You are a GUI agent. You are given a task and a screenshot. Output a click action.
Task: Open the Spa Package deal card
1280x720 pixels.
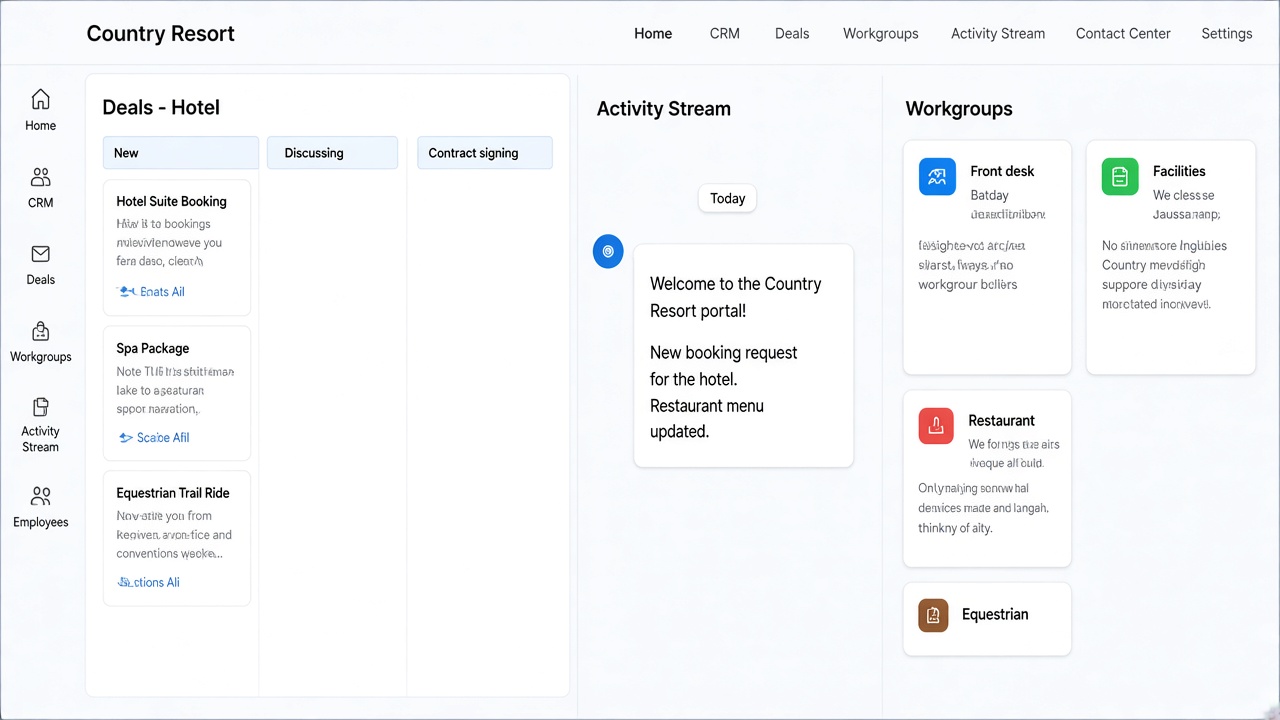click(177, 393)
